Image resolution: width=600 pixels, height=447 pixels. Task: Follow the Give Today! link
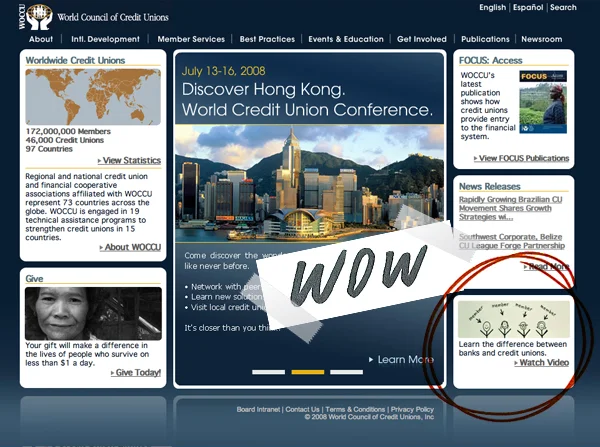point(136,372)
